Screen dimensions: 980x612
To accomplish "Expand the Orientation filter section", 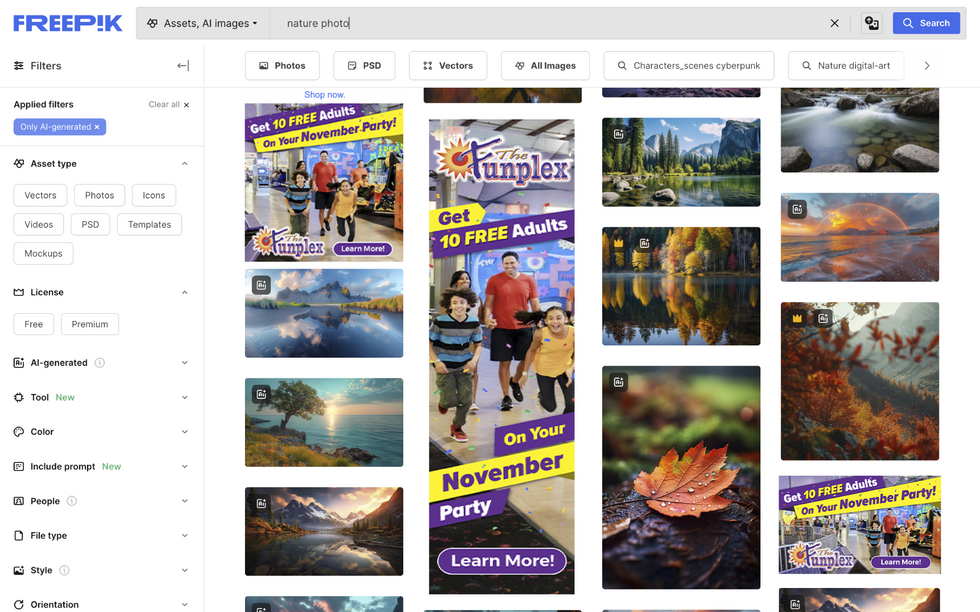I will click(x=184, y=604).
